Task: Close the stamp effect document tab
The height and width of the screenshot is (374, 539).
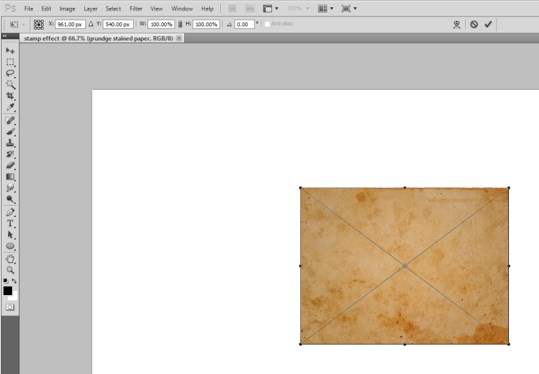Action: click(179, 38)
